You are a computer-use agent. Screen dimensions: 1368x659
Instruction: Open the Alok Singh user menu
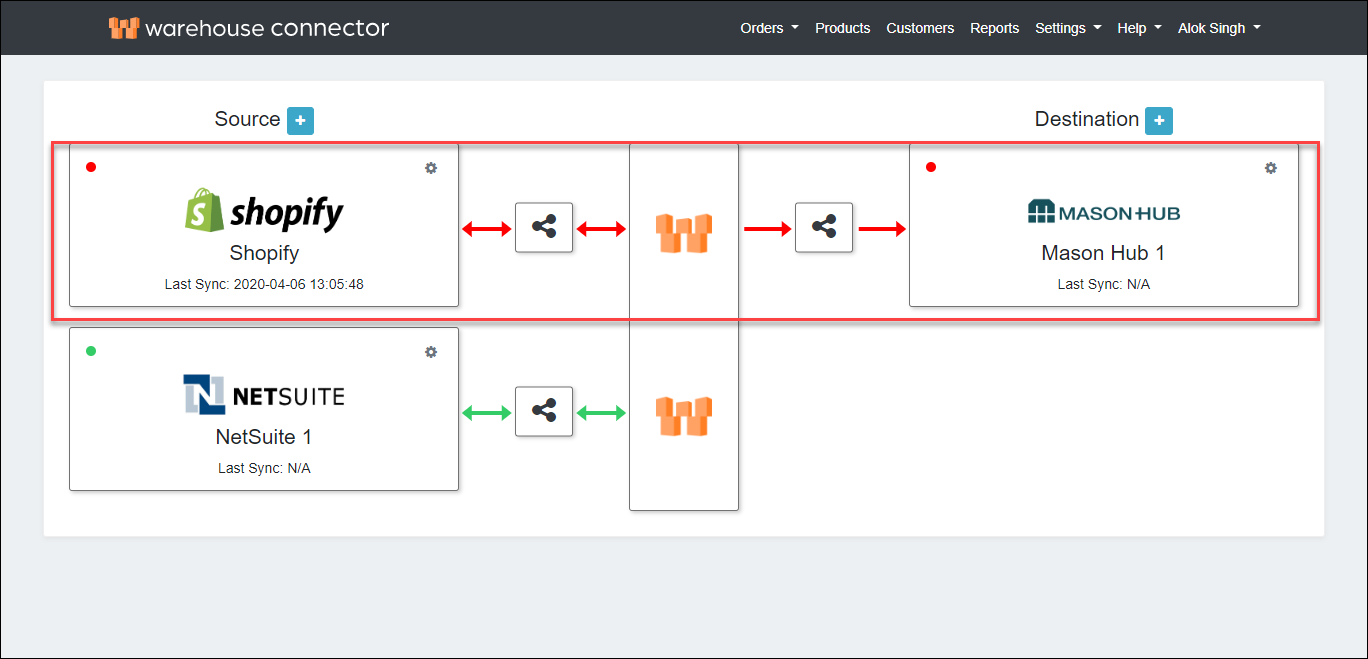pos(1218,28)
